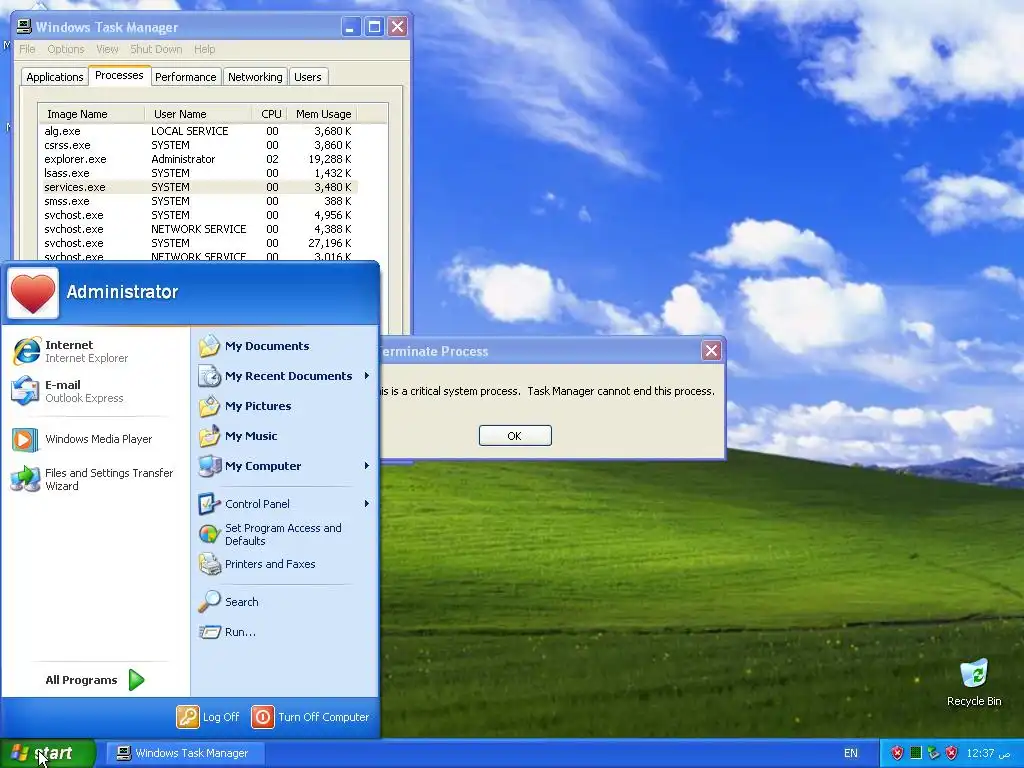Expand My Recent Documents submenu arrow
Viewport: 1024px width, 768px height.
pyautogui.click(x=367, y=376)
